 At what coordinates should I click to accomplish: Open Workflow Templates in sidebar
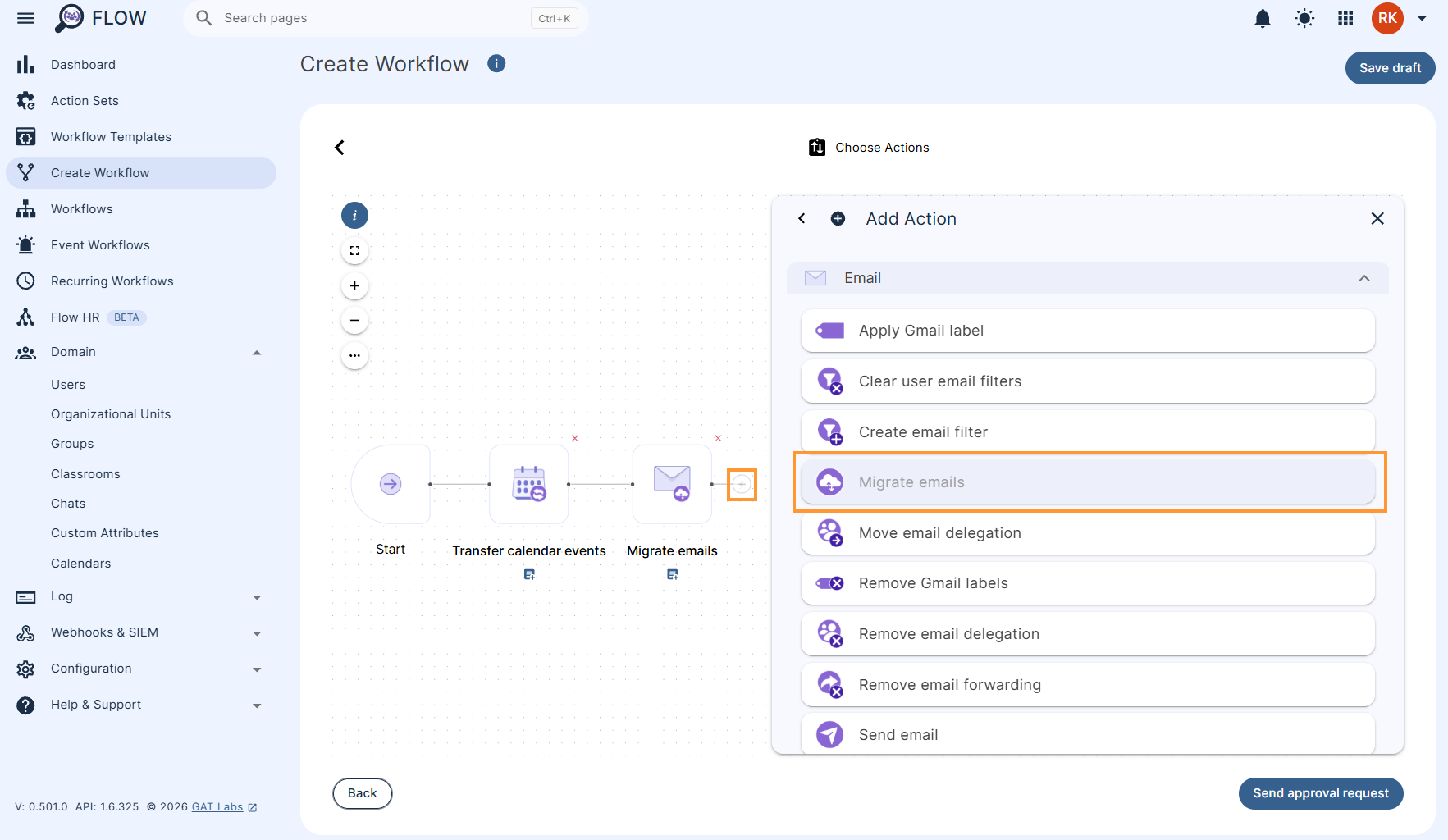pos(141,137)
